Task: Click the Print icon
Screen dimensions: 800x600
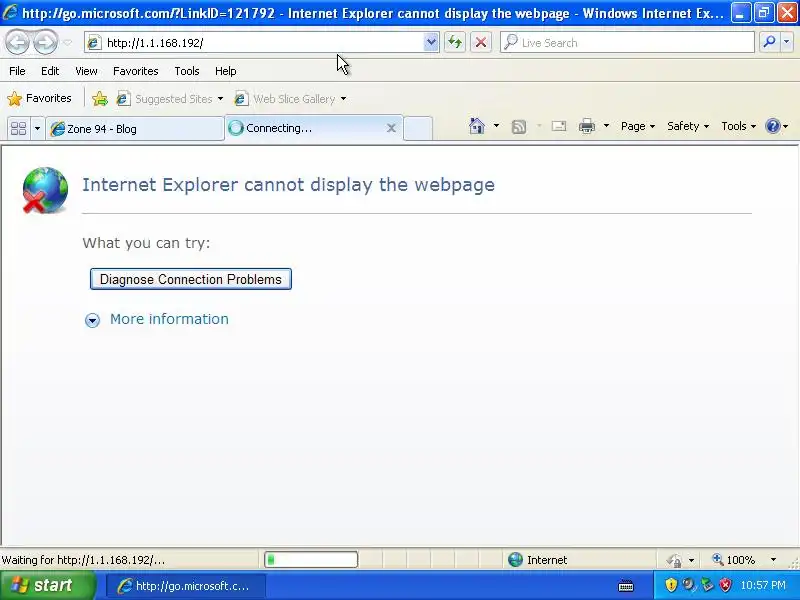Action: click(587, 126)
